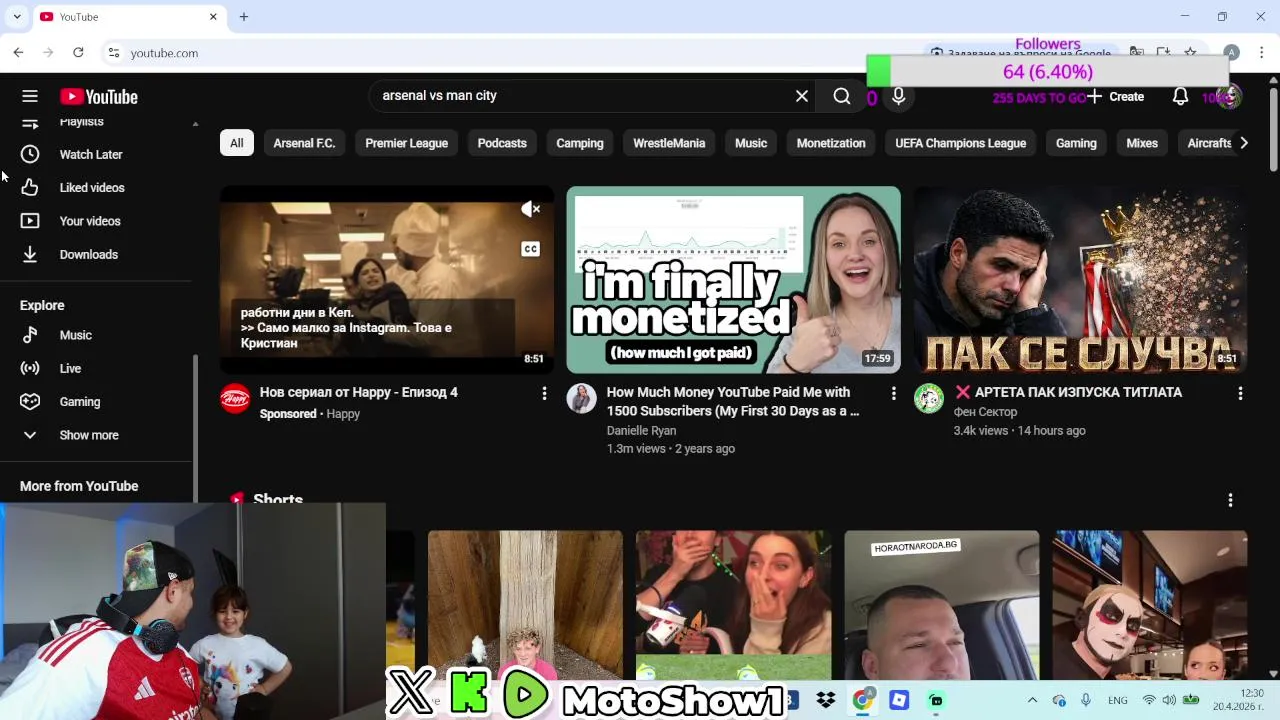Open Liked videos in sidebar

pyautogui.click(x=91, y=187)
